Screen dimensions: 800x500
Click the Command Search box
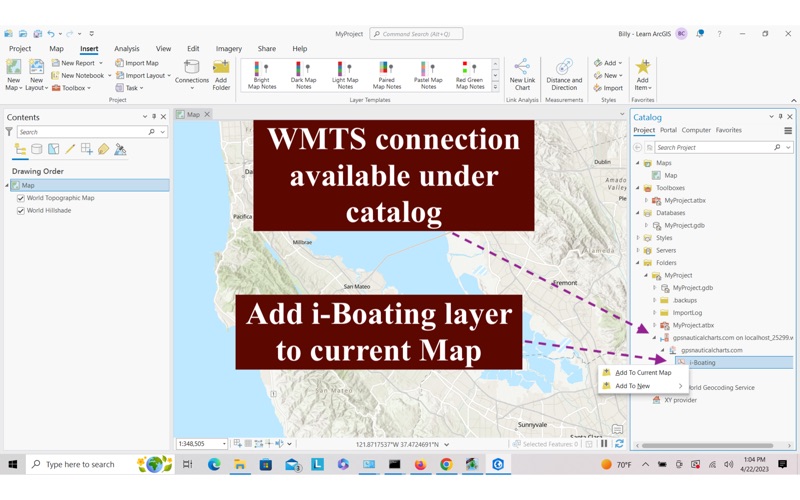pyautogui.click(x=416, y=34)
